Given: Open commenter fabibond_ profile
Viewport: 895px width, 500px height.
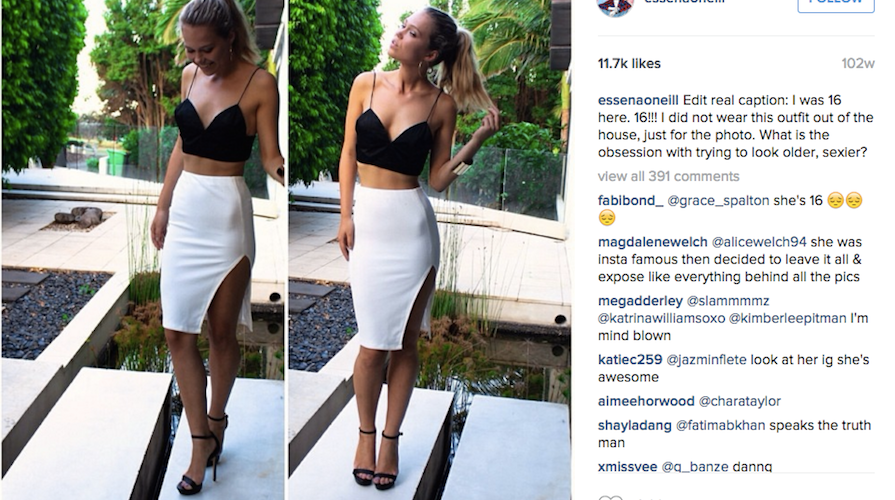Looking at the screenshot, I should click(x=630, y=201).
